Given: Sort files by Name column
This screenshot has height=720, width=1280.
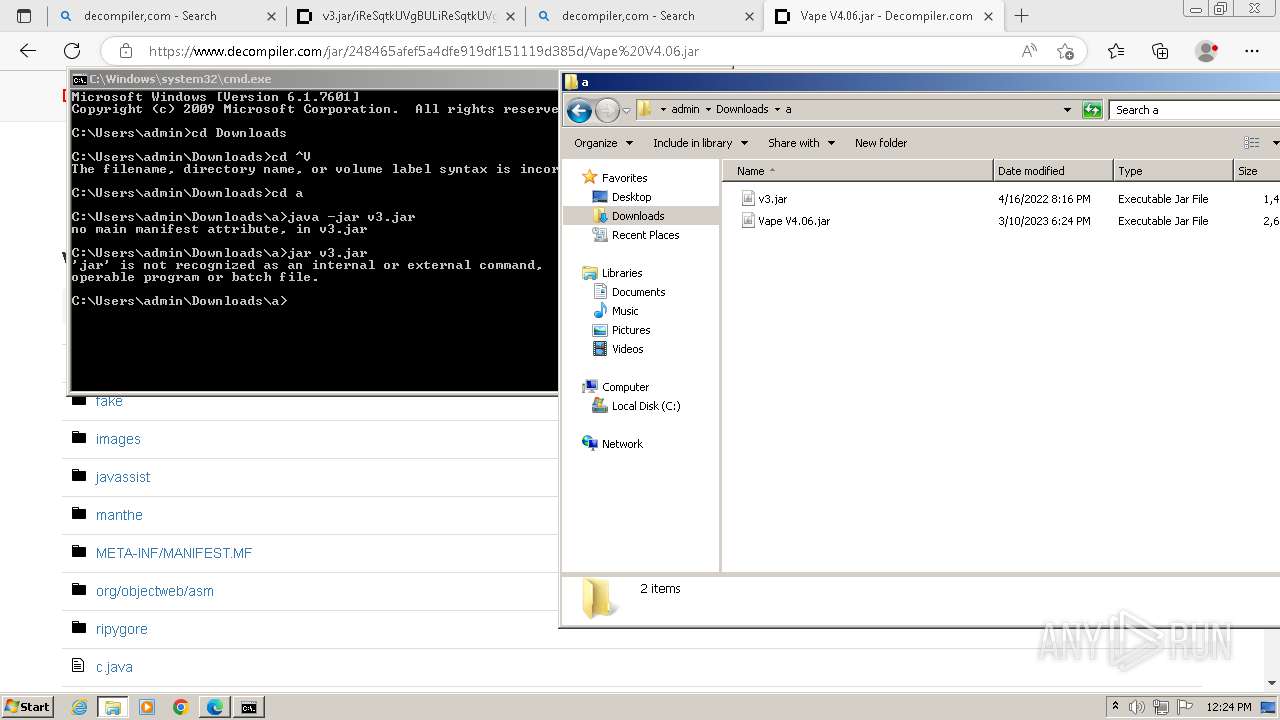Looking at the screenshot, I should 858,171.
